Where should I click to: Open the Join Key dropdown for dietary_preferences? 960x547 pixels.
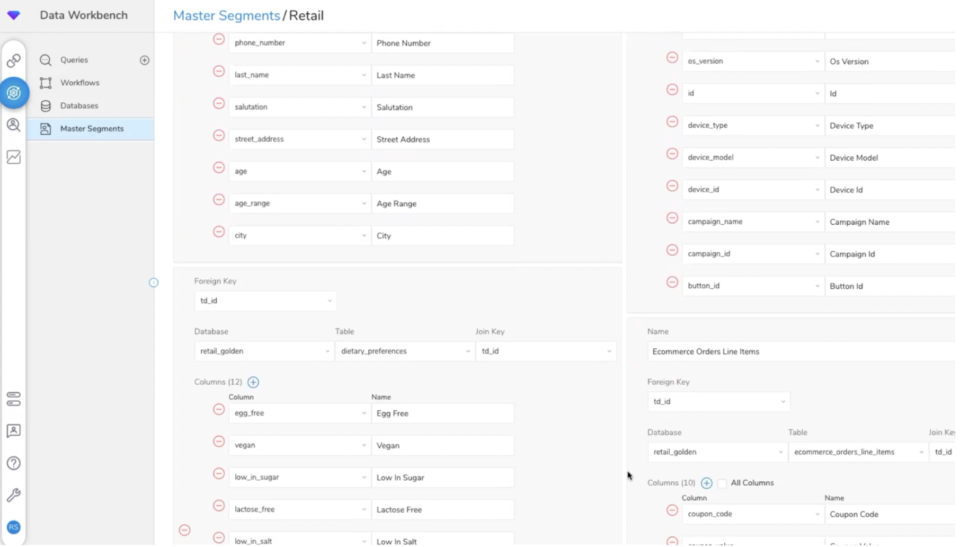tap(546, 352)
